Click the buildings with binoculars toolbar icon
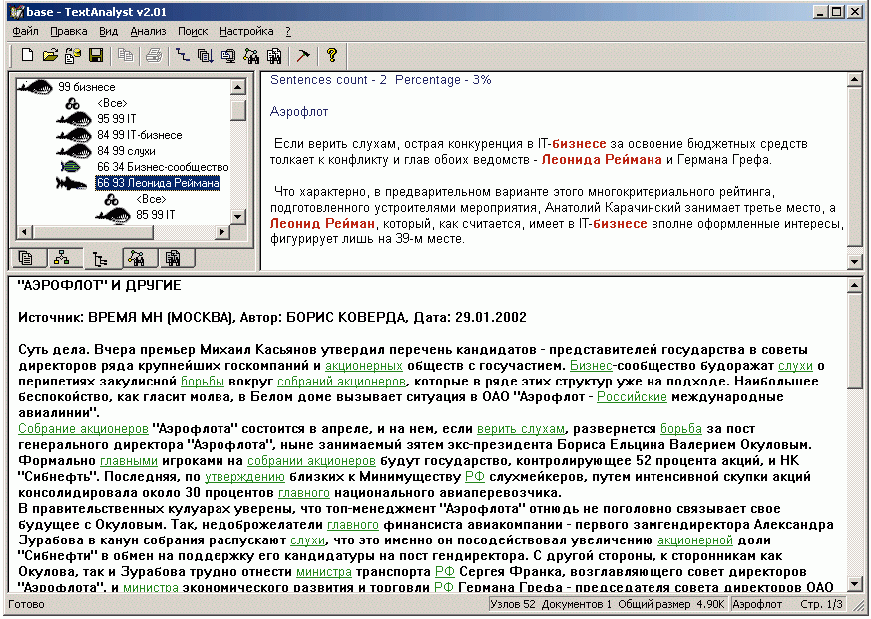Viewport: 871px width, 619px height. pyautogui.click(x=274, y=55)
